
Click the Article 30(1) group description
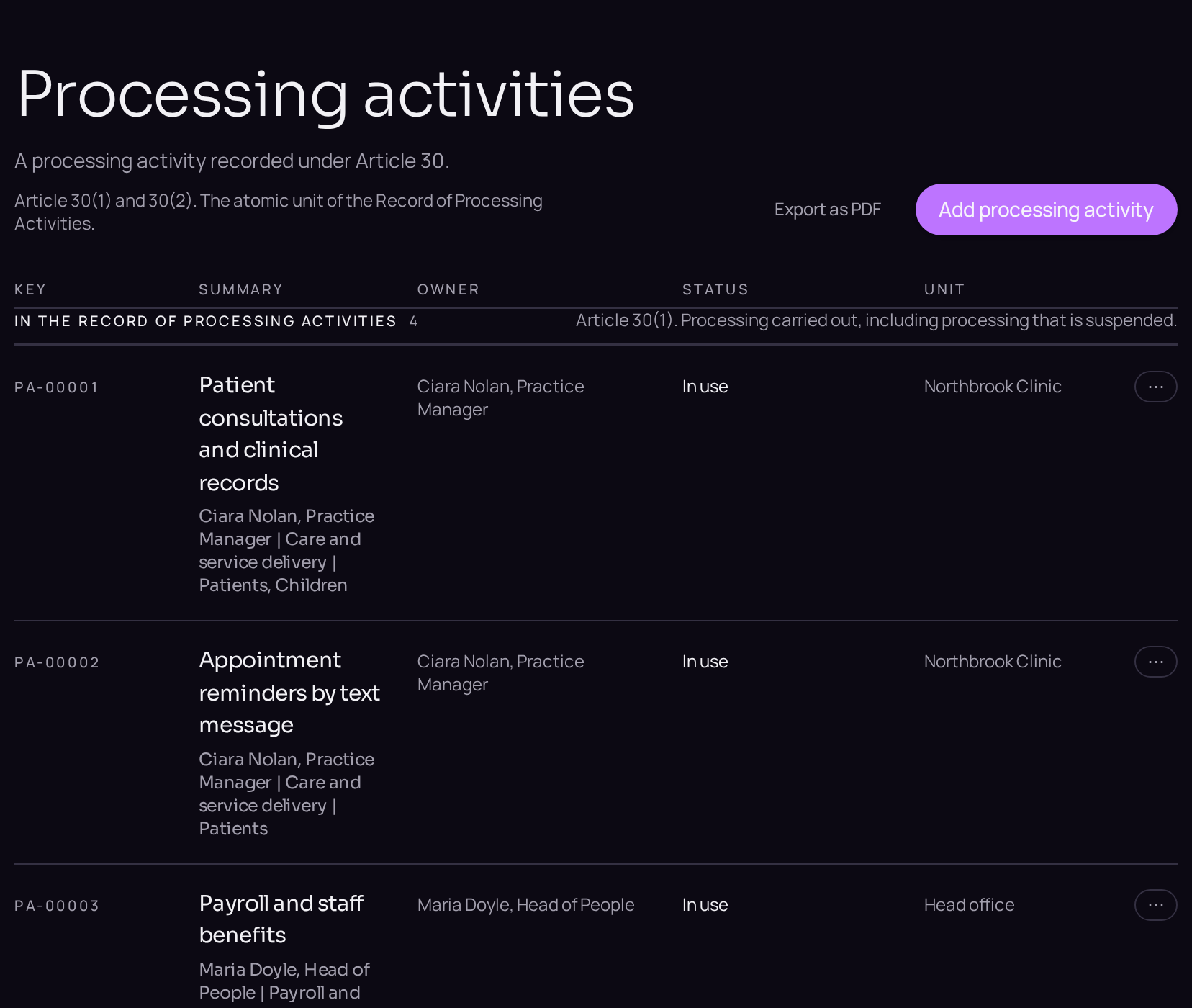click(x=876, y=320)
